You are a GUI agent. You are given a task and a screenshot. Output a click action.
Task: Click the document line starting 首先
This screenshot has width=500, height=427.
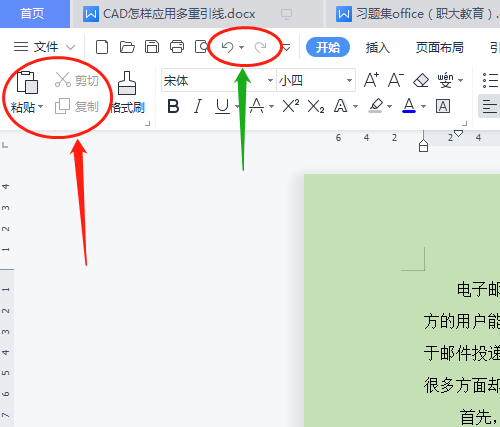tap(479, 417)
